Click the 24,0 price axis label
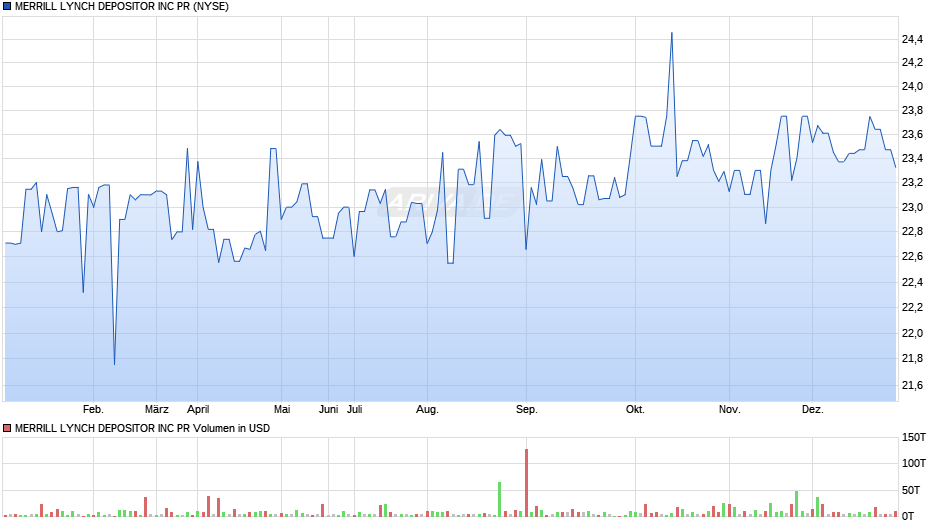The image size is (940, 526). [x=912, y=86]
